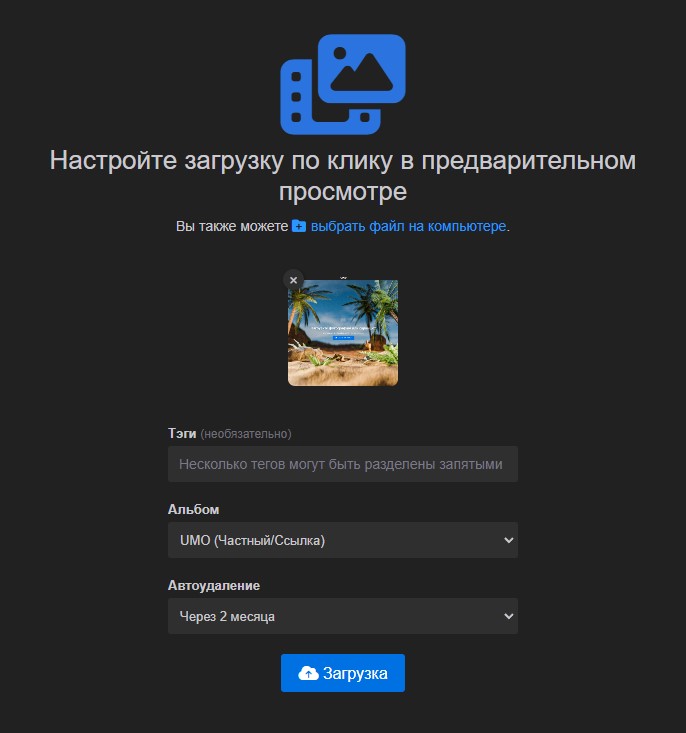This screenshot has width=686, height=733.
Task: Remove the queued image with the X button
Action: point(293,280)
